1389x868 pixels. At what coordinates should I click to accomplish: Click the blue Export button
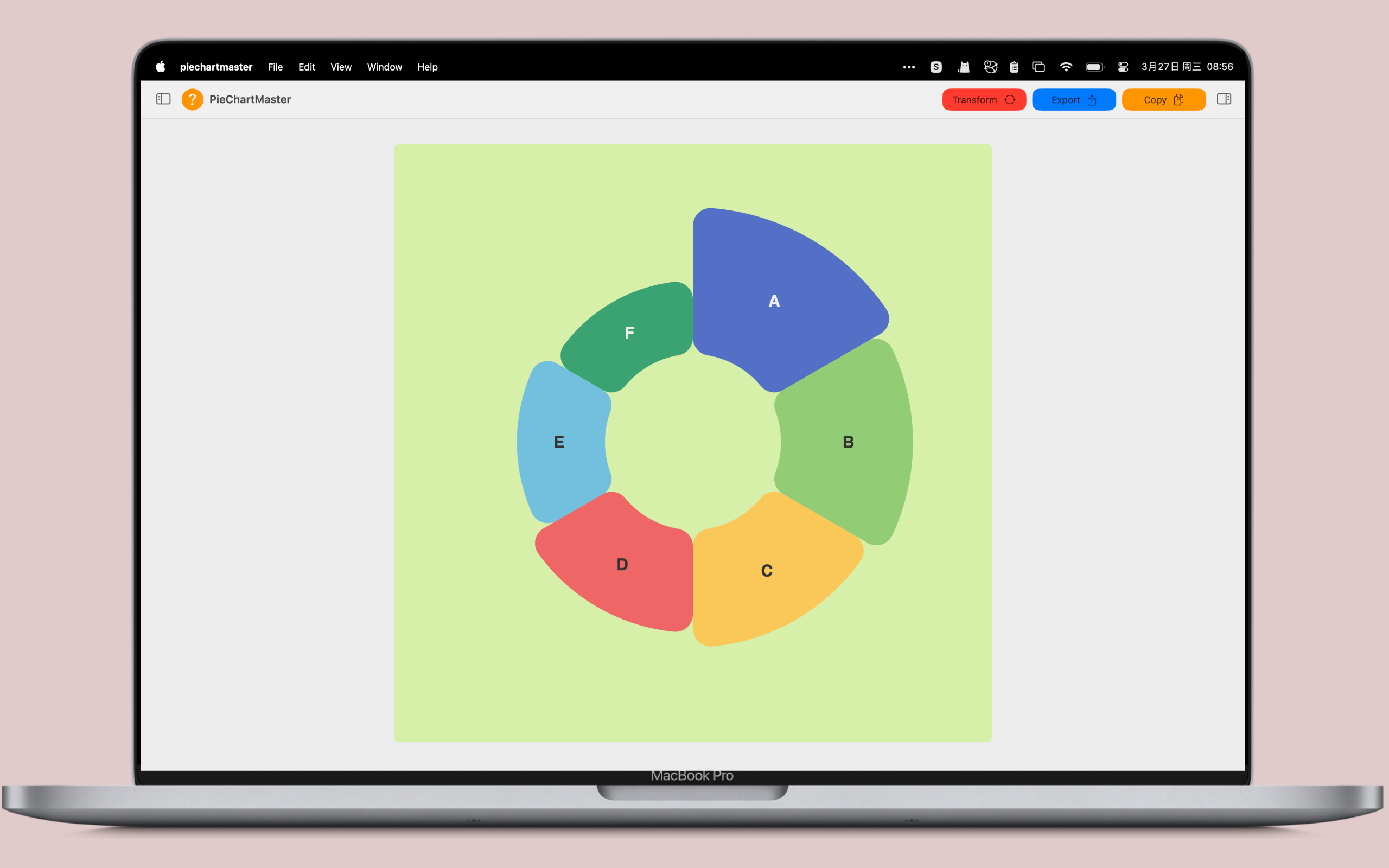pos(1073,100)
